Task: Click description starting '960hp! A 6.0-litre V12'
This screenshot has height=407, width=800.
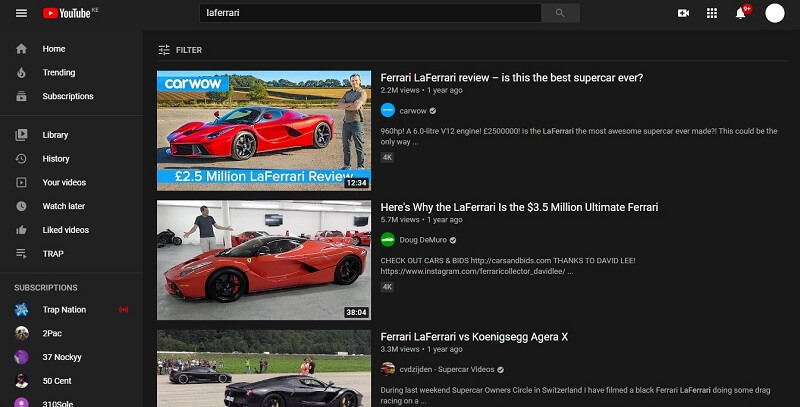Action: (579, 137)
